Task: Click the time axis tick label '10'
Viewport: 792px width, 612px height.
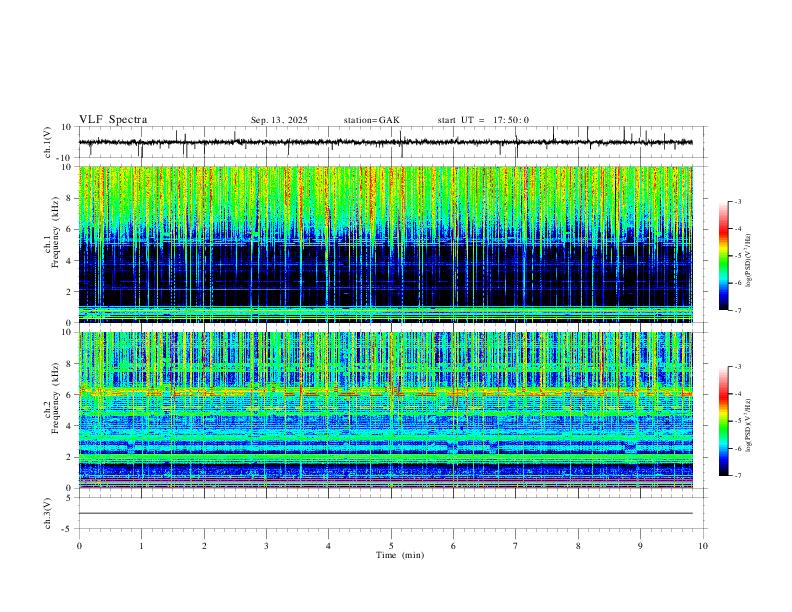Action: click(x=703, y=546)
